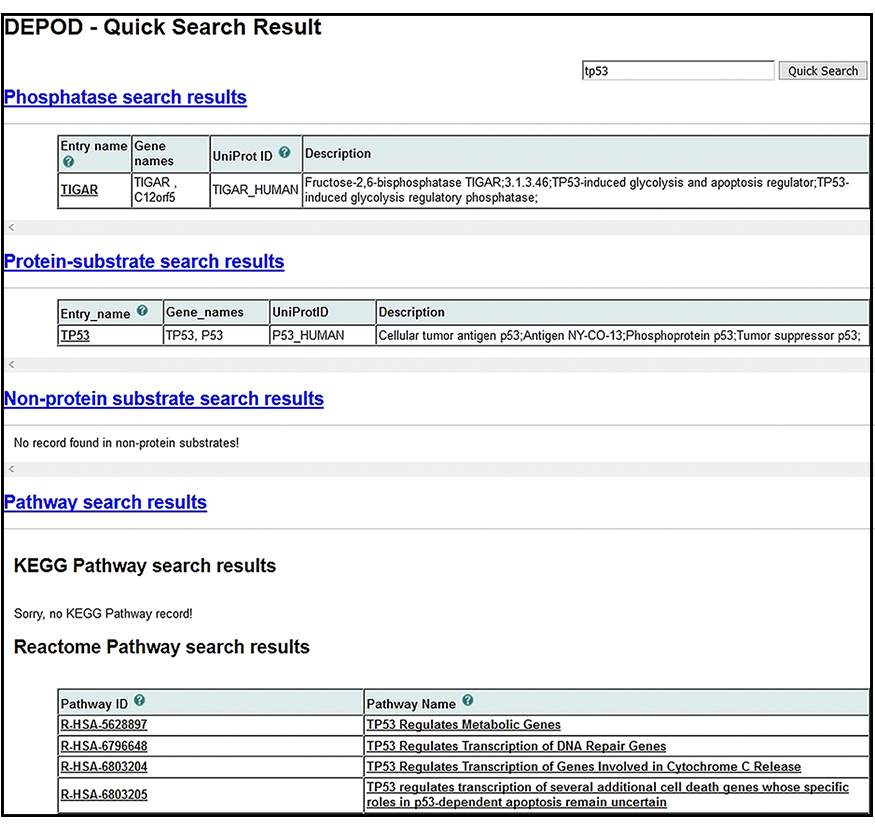Open the Phosphatase search results section
This screenshot has height=826, width=875.
(x=124, y=97)
